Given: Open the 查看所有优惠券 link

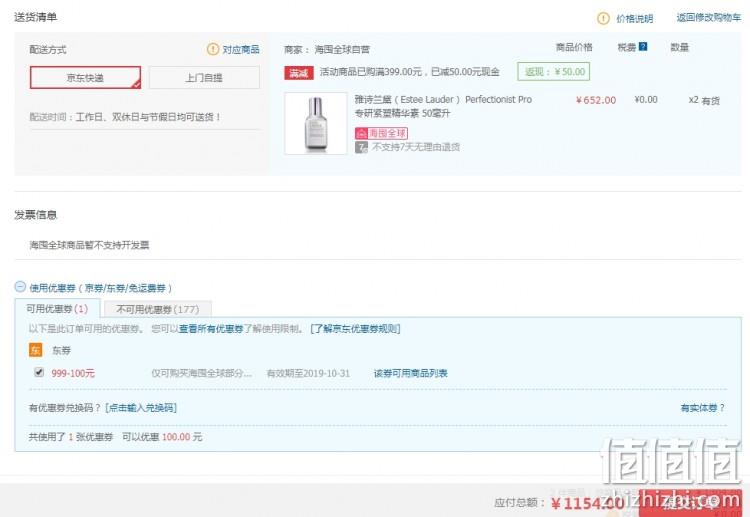Looking at the screenshot, I should click(211, 329).
